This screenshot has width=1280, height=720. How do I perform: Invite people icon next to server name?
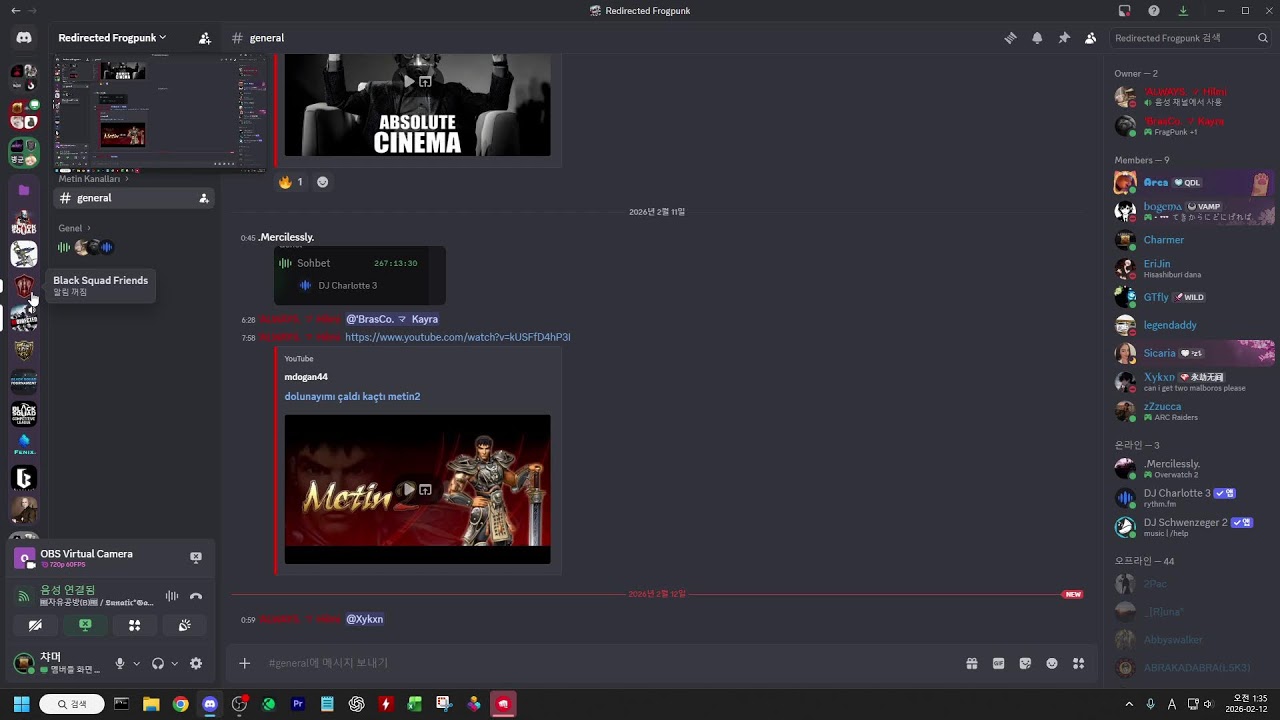(x=205, y=38)
